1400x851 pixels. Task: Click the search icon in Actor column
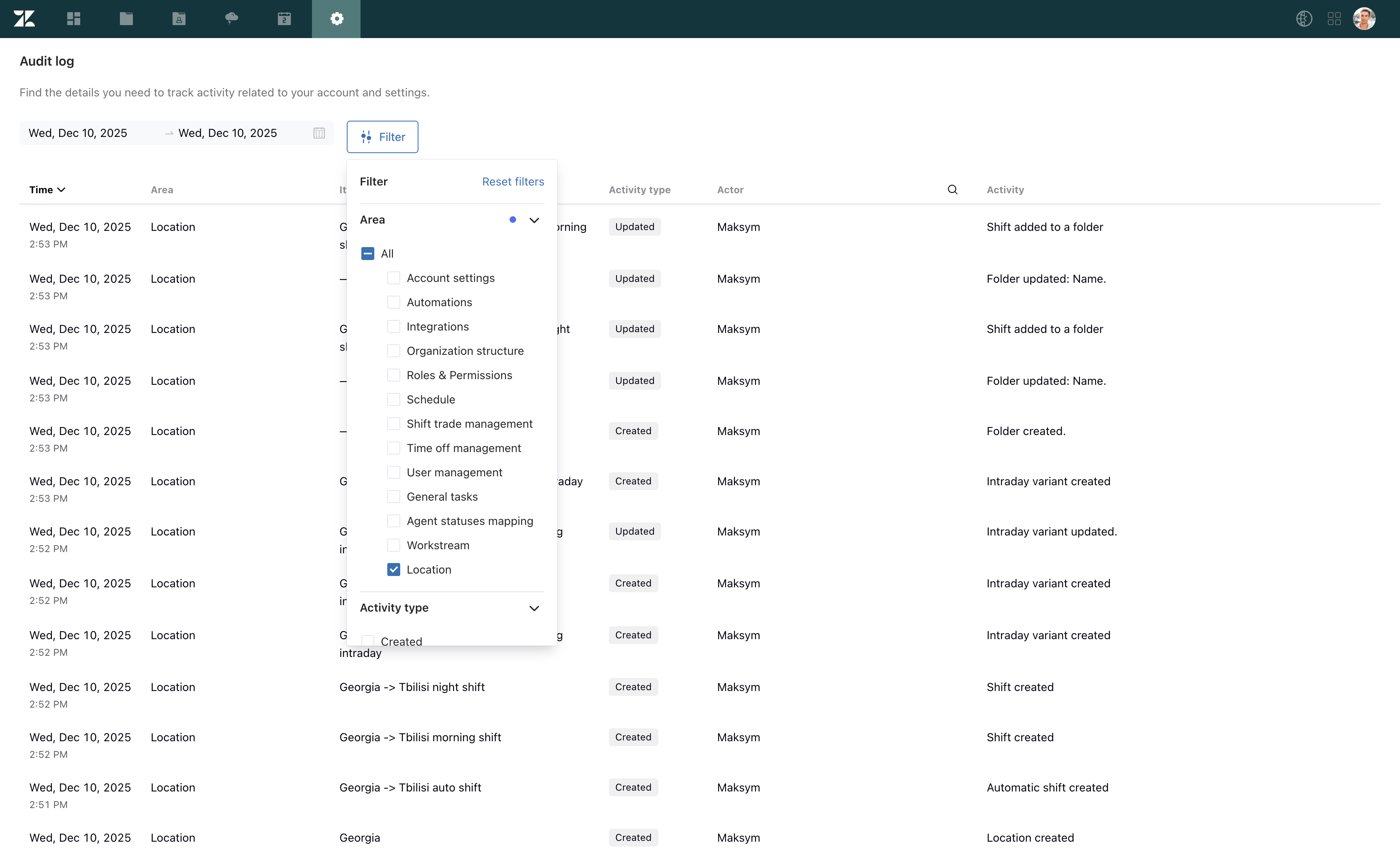coord(952,190)
